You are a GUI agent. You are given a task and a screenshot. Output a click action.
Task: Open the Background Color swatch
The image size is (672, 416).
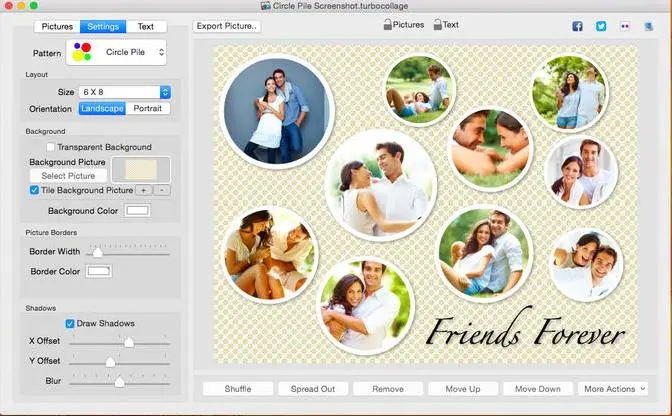click(137, 211)
